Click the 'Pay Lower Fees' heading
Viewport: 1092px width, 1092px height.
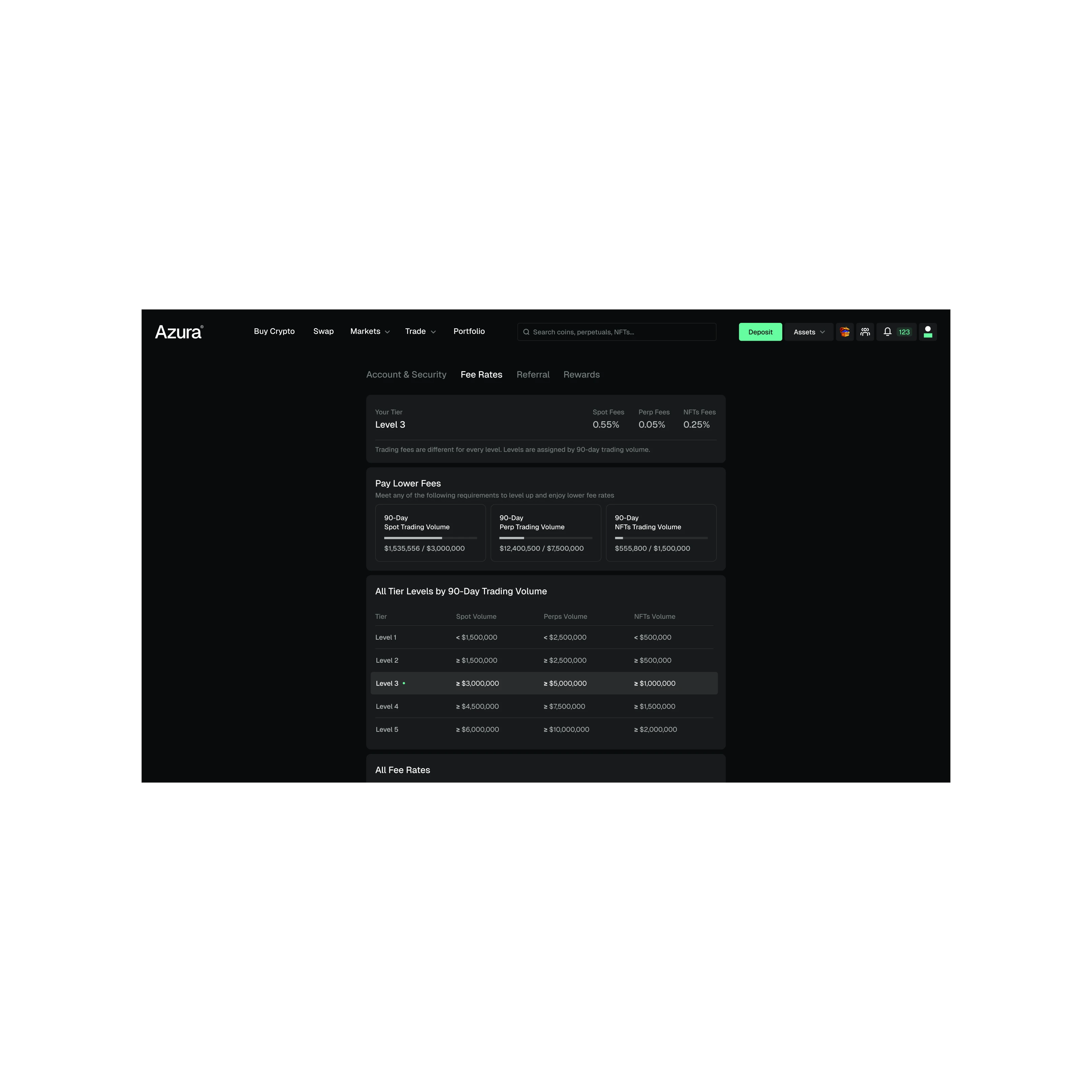408,483
